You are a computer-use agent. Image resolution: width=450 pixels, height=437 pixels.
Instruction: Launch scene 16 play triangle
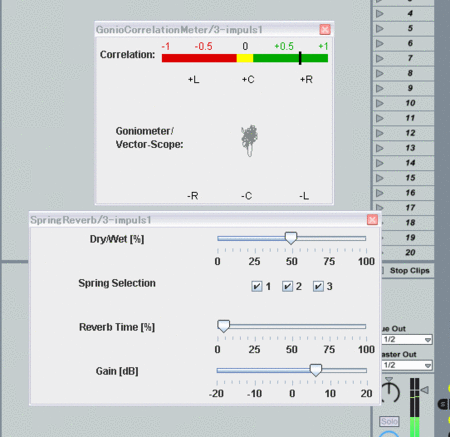tap(379, 193)
